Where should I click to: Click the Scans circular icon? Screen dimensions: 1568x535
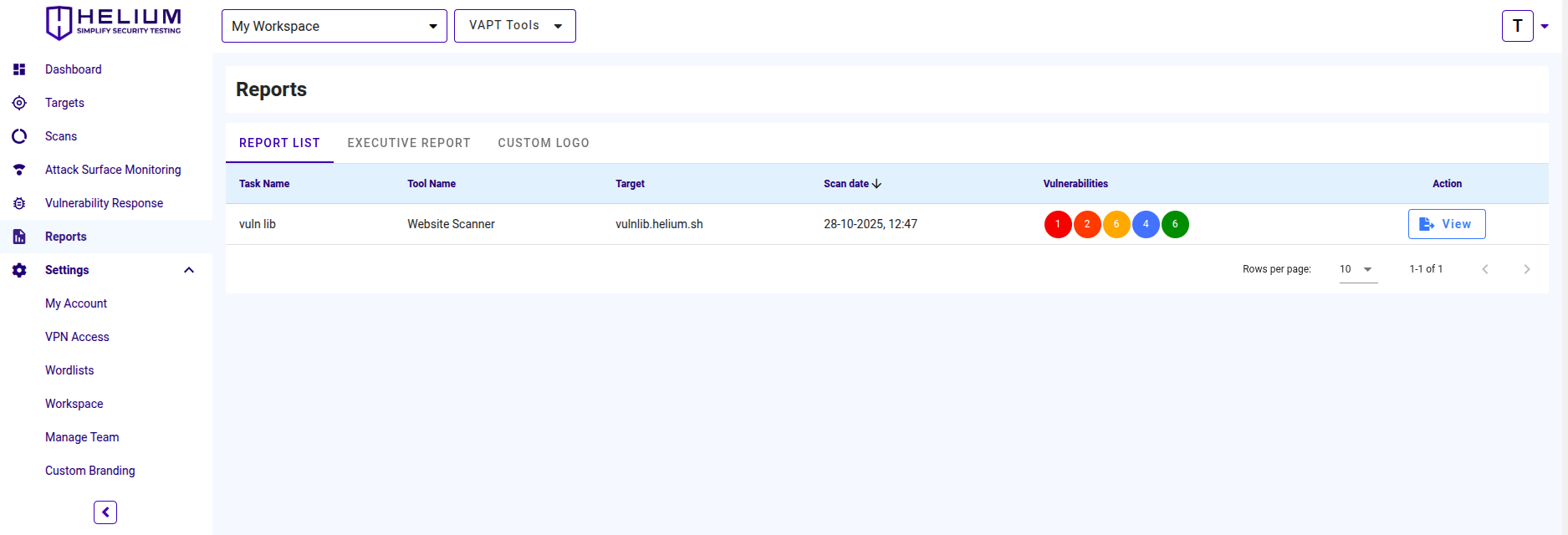(19, 136)
